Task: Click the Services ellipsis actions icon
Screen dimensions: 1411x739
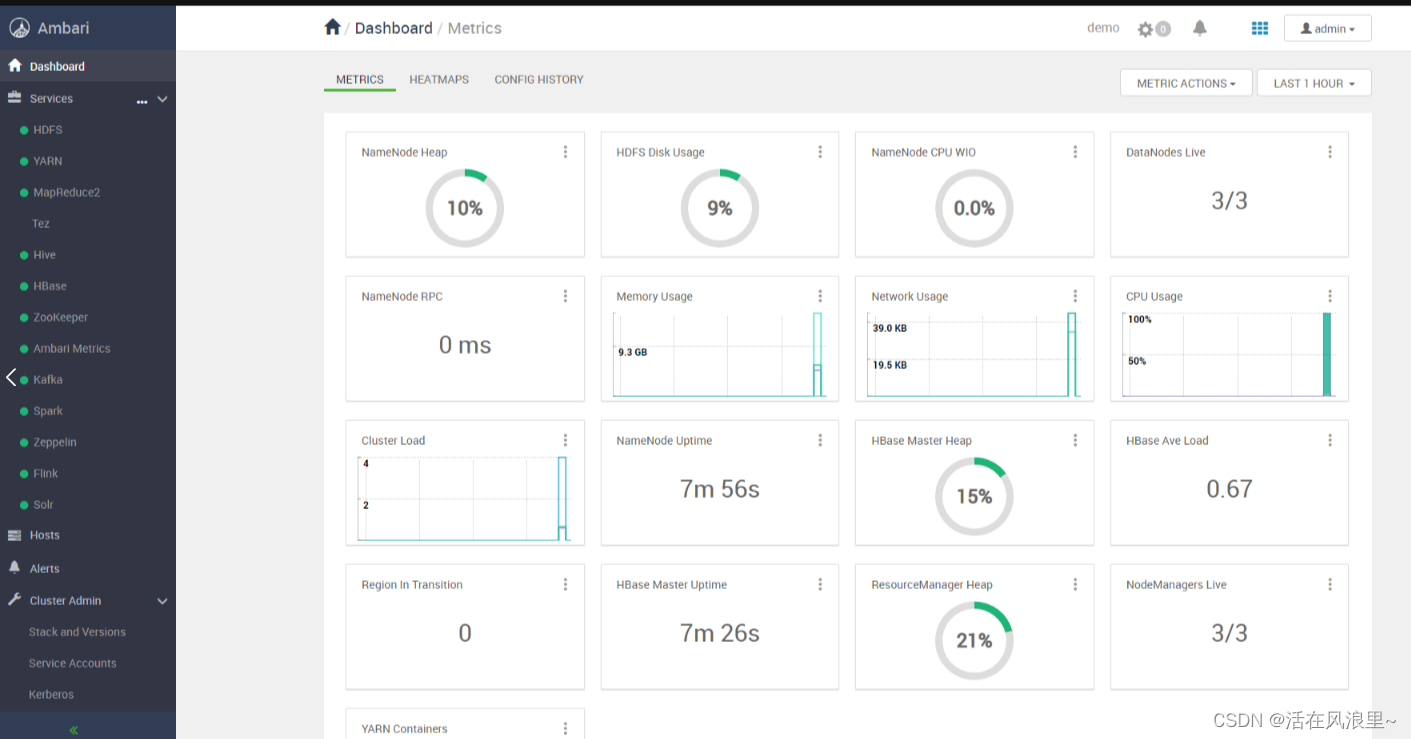Action: point(142,101)
